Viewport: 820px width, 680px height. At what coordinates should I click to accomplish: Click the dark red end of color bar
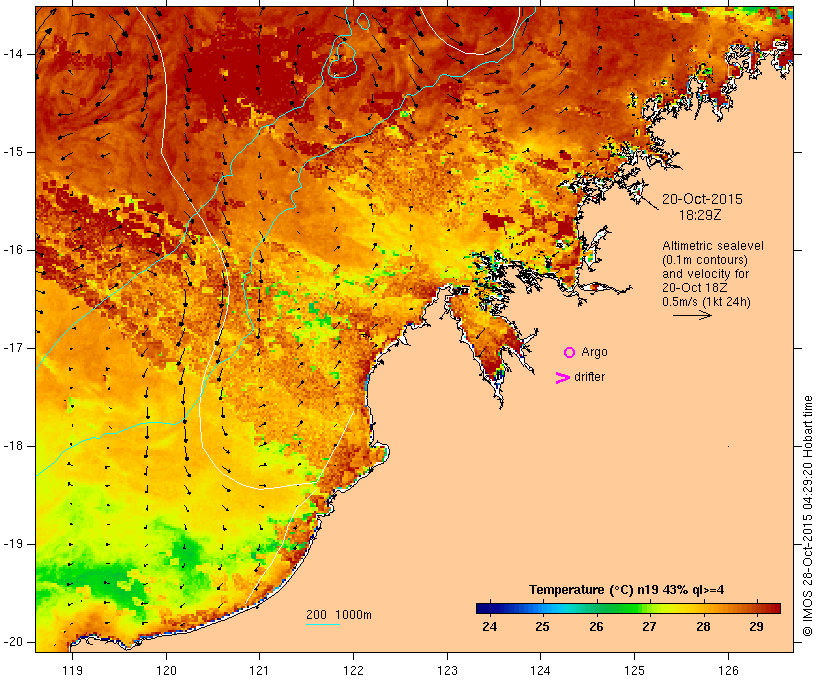pyautogui.click(x=776, y=608)
